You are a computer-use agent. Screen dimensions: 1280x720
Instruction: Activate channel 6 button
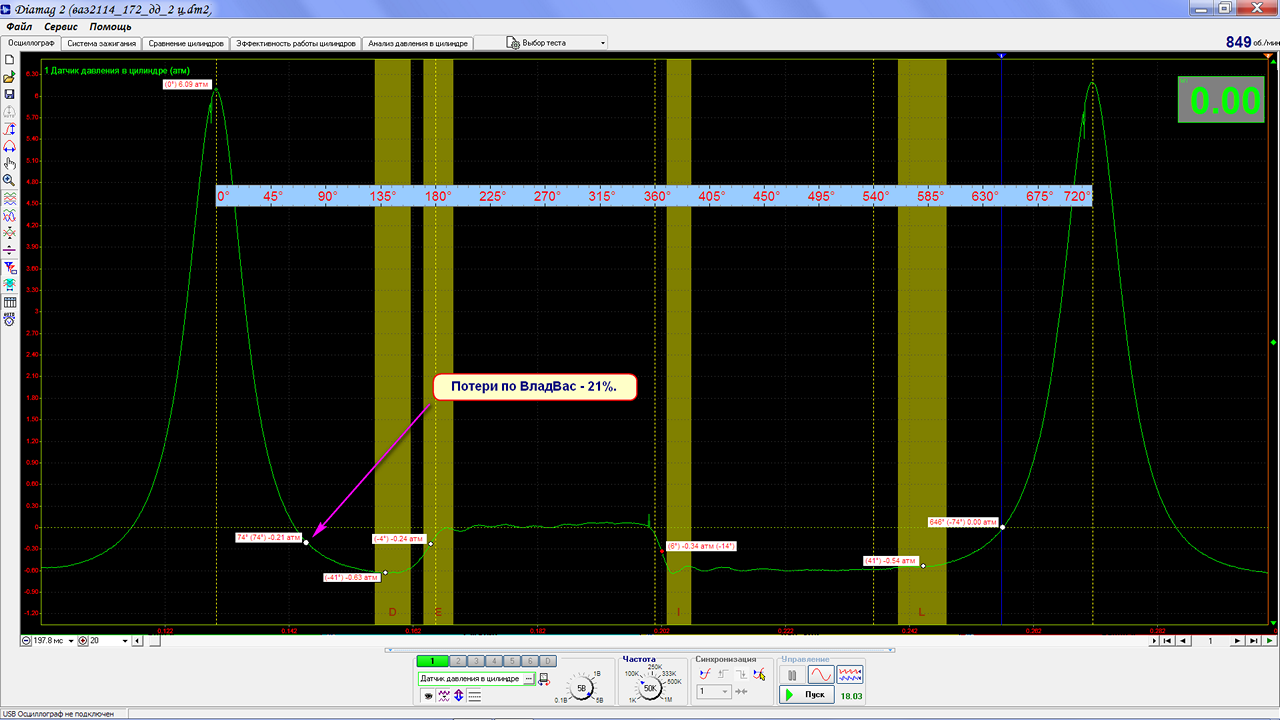tap(530, 660)
